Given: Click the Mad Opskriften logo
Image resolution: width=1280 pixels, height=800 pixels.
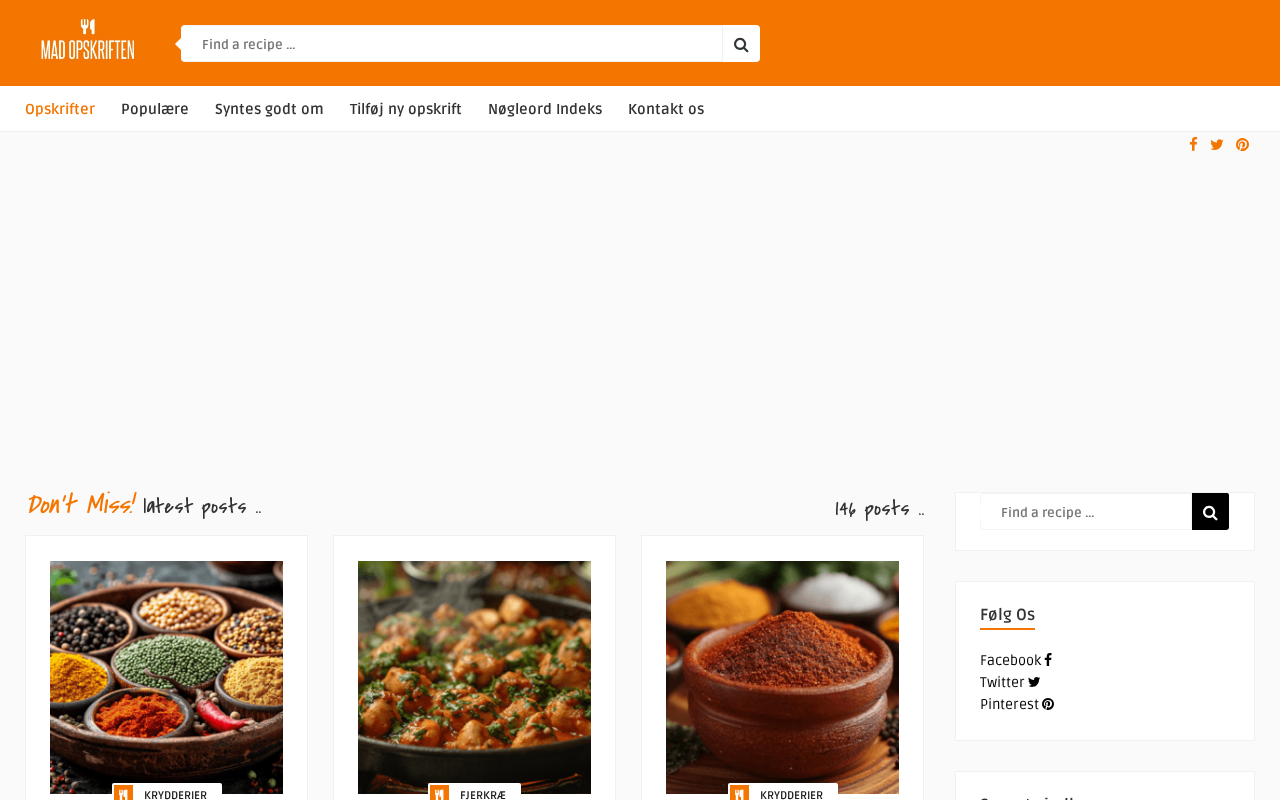Looking at the screenshot, I should click(88, 41).
